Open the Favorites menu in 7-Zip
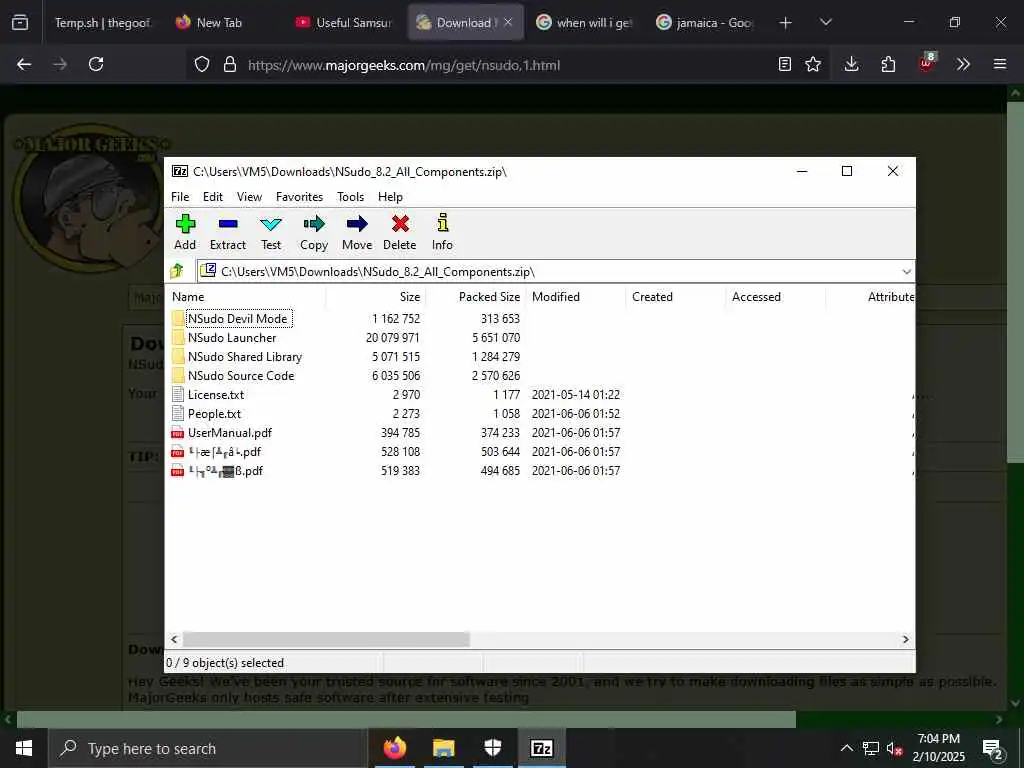 (x=300, y=197)
